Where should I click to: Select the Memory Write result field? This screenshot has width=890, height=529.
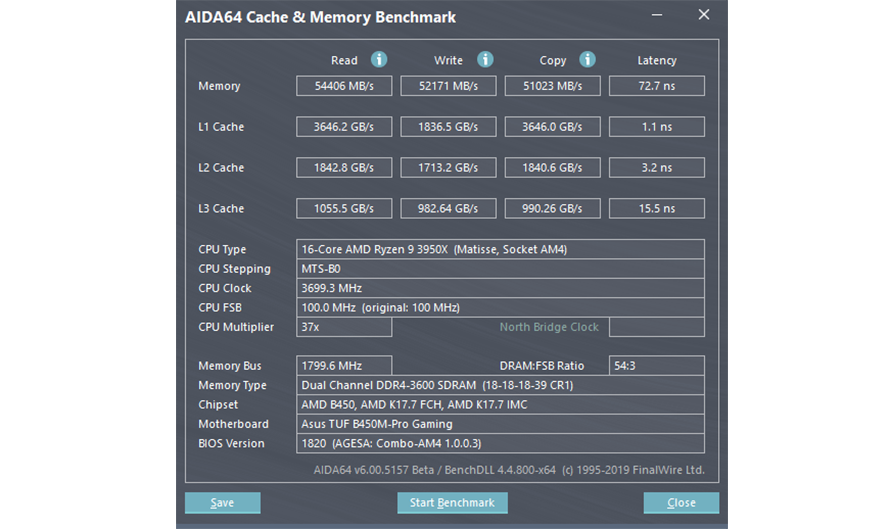pyautogui.click(x=448, y=86)
